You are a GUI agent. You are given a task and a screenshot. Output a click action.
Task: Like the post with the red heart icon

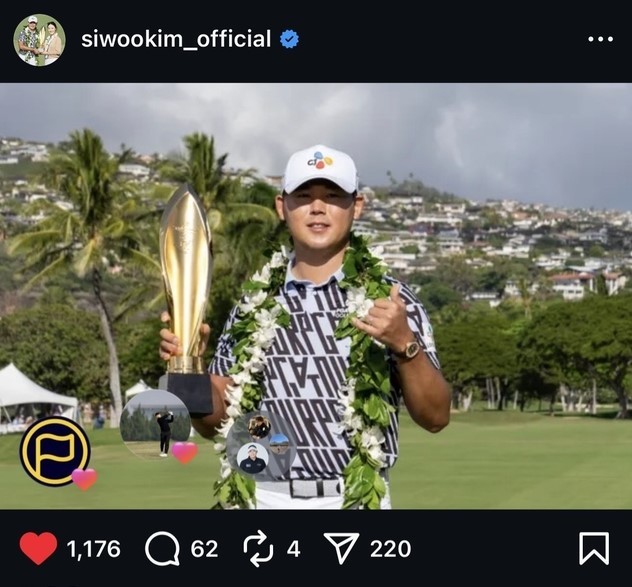pos(38,548)
